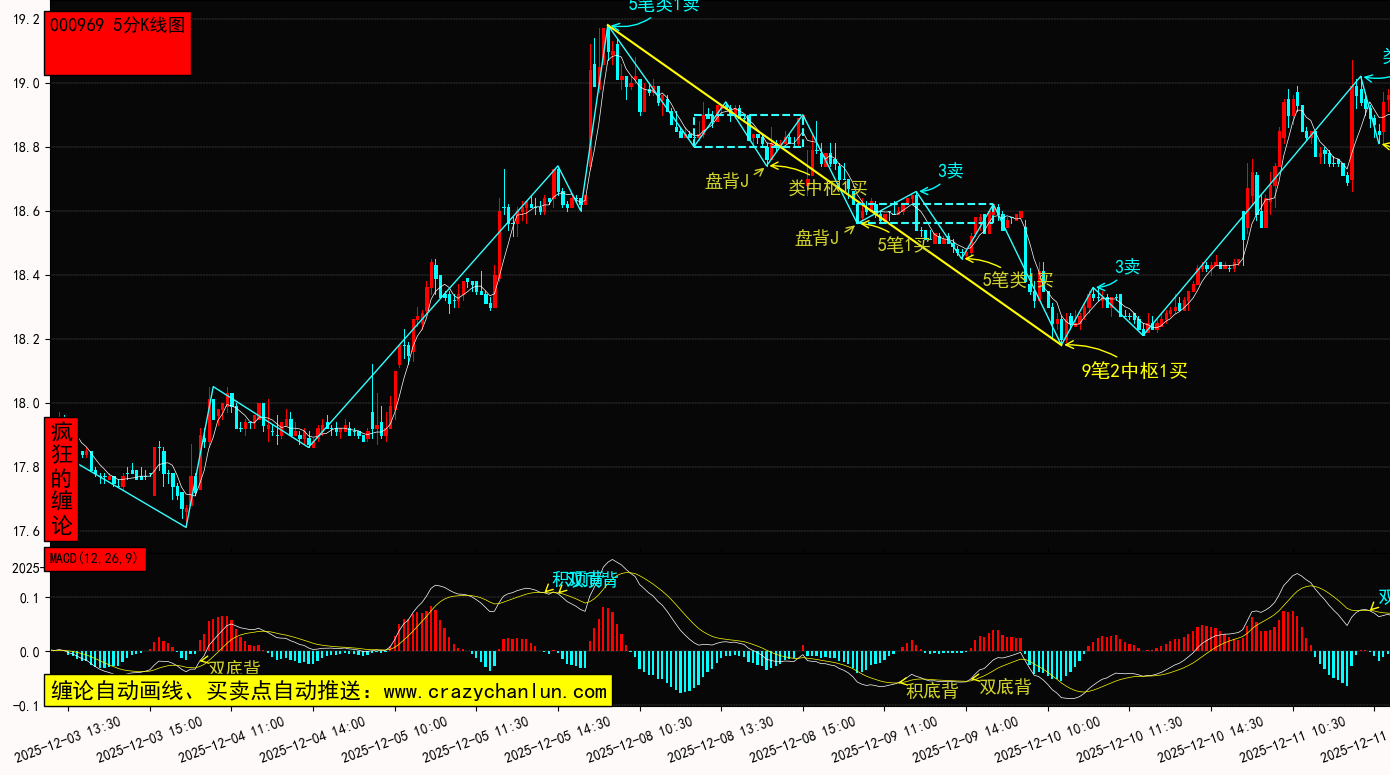This screenshot has width=1390, height=775.
Task: Click the red "疯狂的缠论" watermark box
Action: point(62,479)
